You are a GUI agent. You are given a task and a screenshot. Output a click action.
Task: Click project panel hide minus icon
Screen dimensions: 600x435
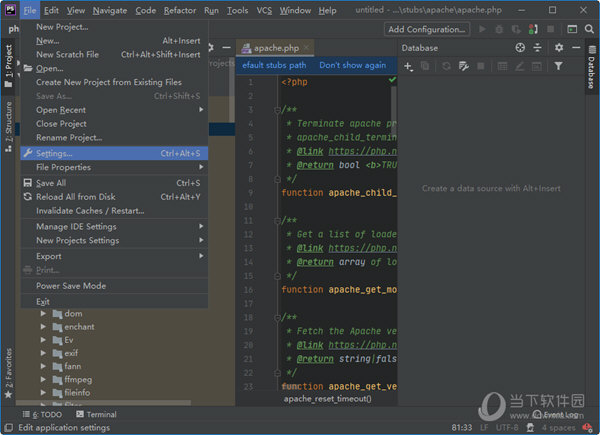[227, 47]
